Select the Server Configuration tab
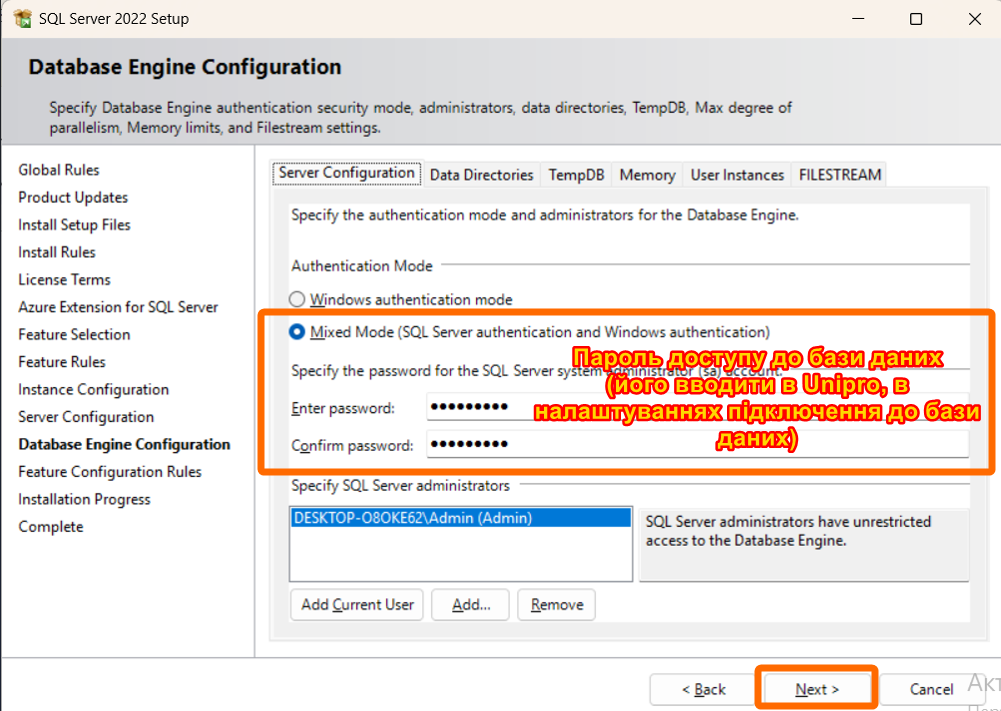The image size is (1001, 711). tap(347, 173)
